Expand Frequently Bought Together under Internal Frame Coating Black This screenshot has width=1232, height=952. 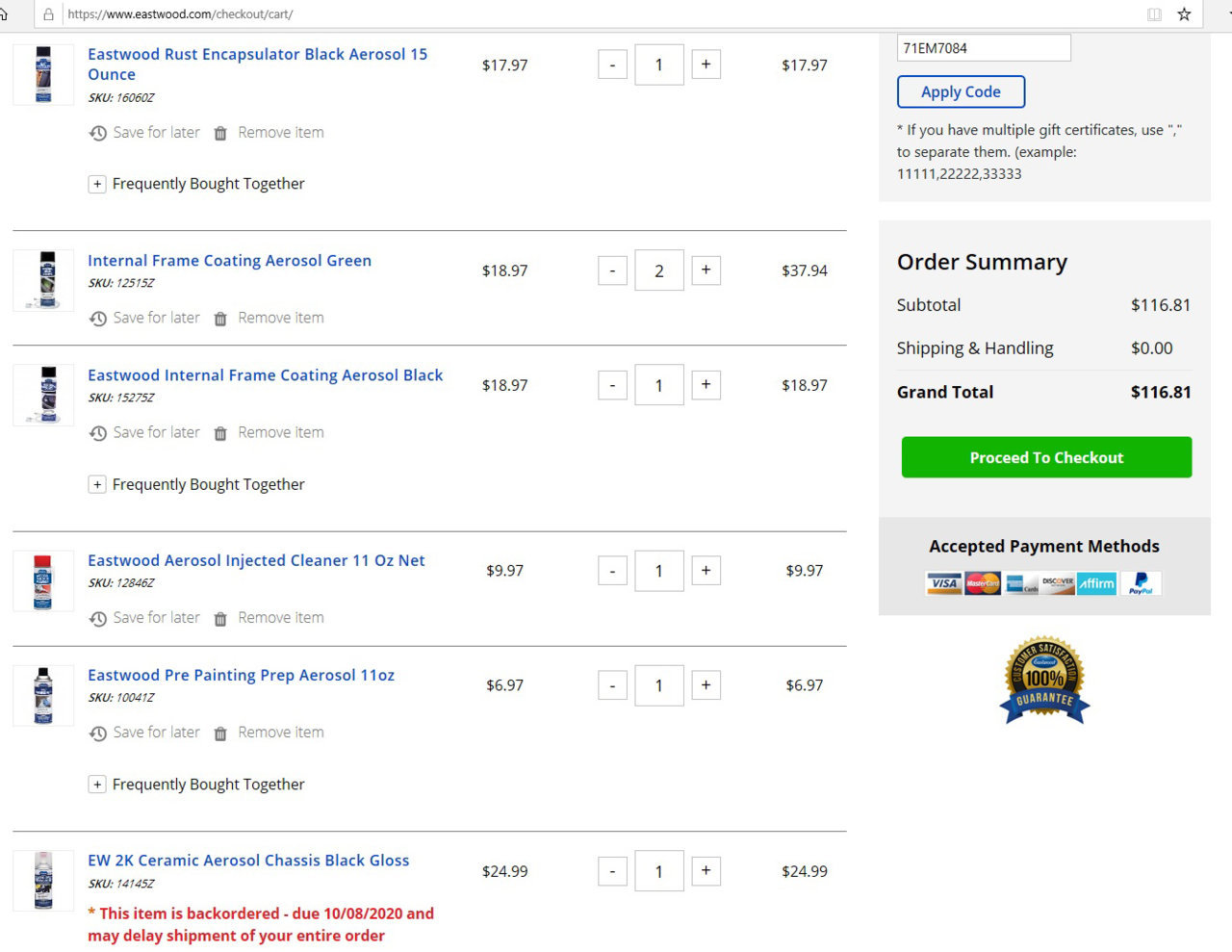tap(97, 484)
